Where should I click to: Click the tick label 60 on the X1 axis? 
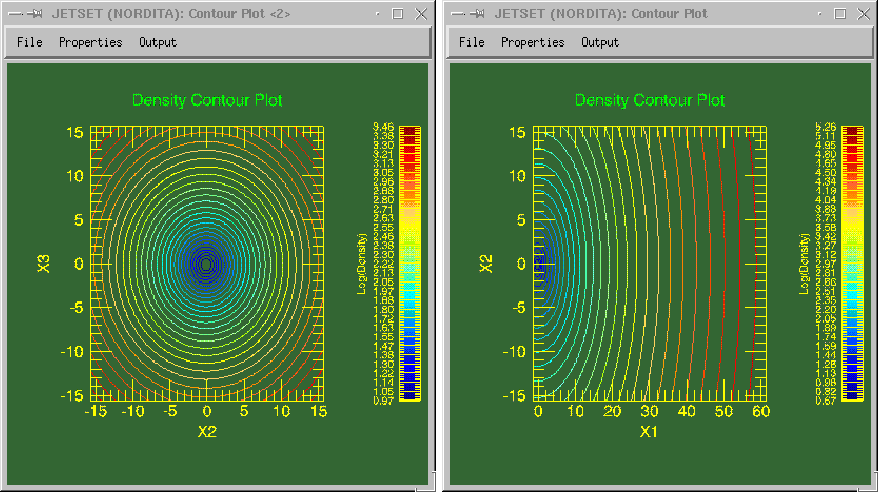coord(761,411)
